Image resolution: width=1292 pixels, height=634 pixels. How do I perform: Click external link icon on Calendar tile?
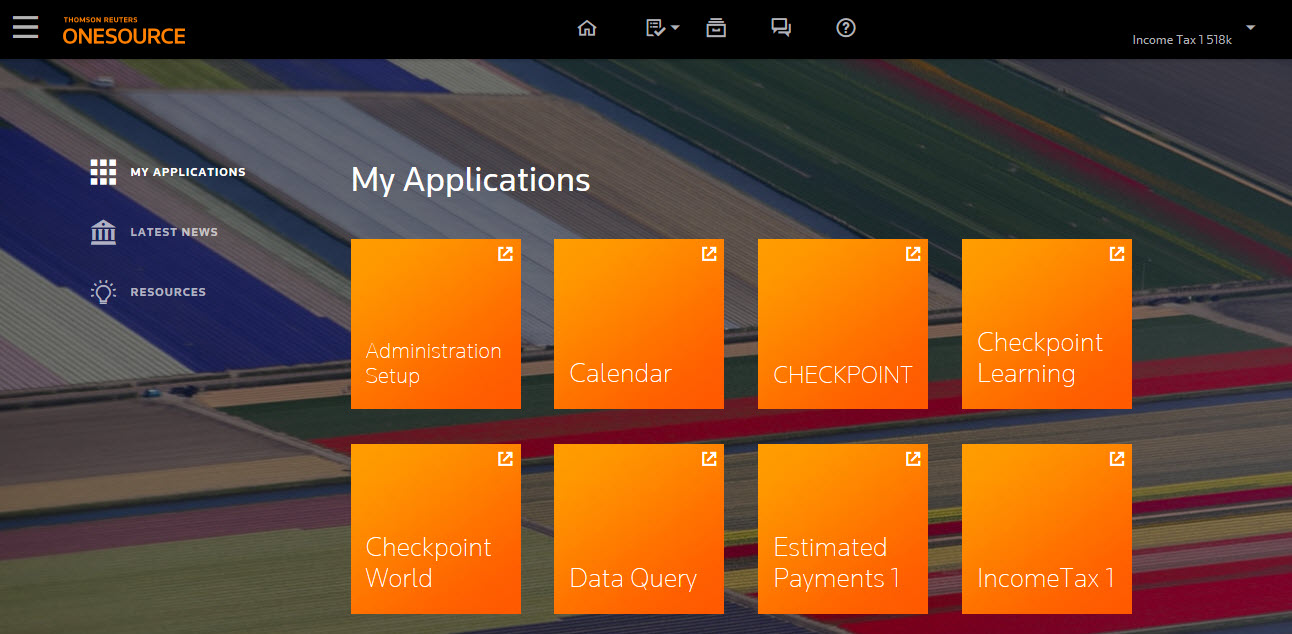coord(709,254)
